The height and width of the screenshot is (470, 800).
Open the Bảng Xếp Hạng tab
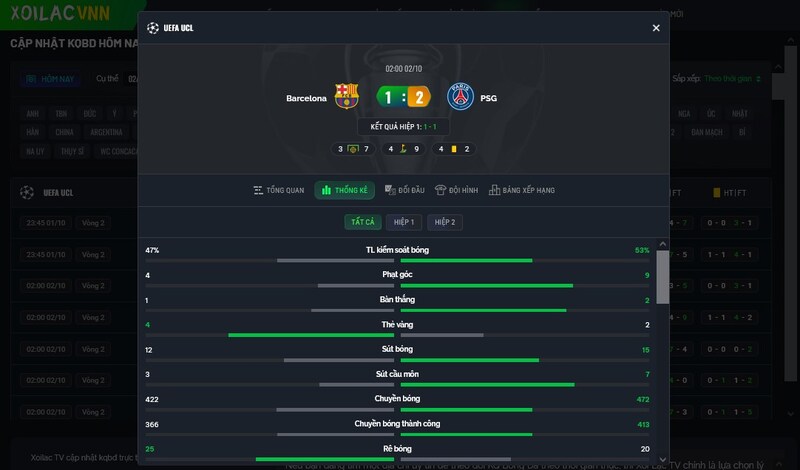521,190
